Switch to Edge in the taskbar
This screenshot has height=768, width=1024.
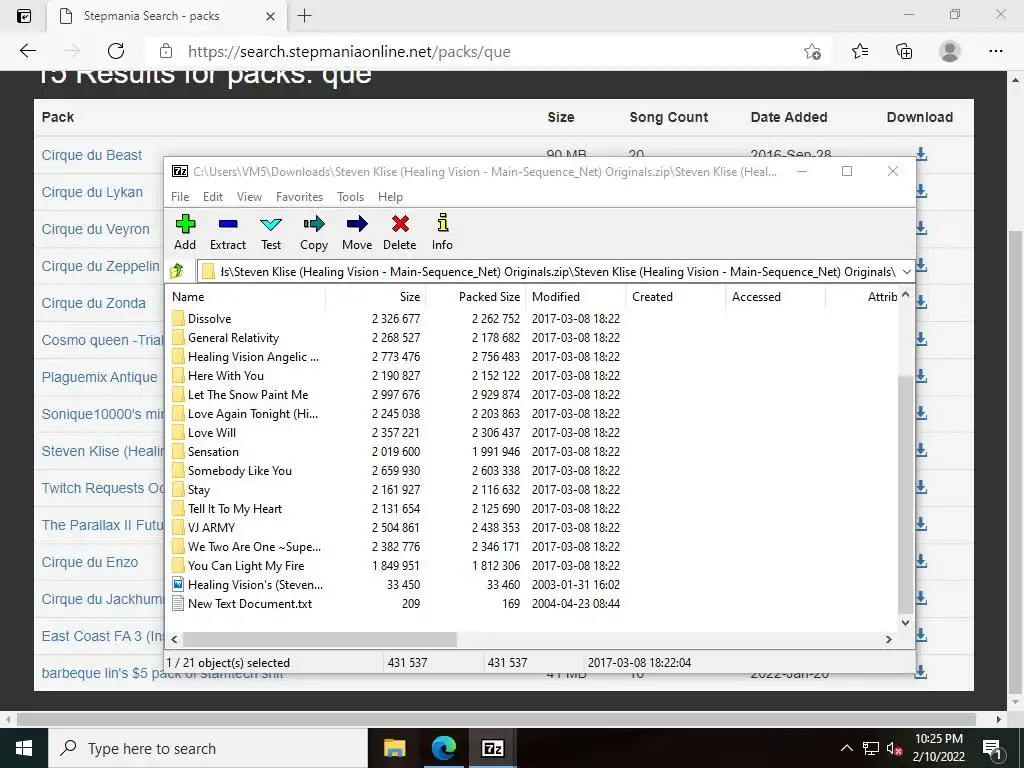pyautogui.click(x=443, y=748)
